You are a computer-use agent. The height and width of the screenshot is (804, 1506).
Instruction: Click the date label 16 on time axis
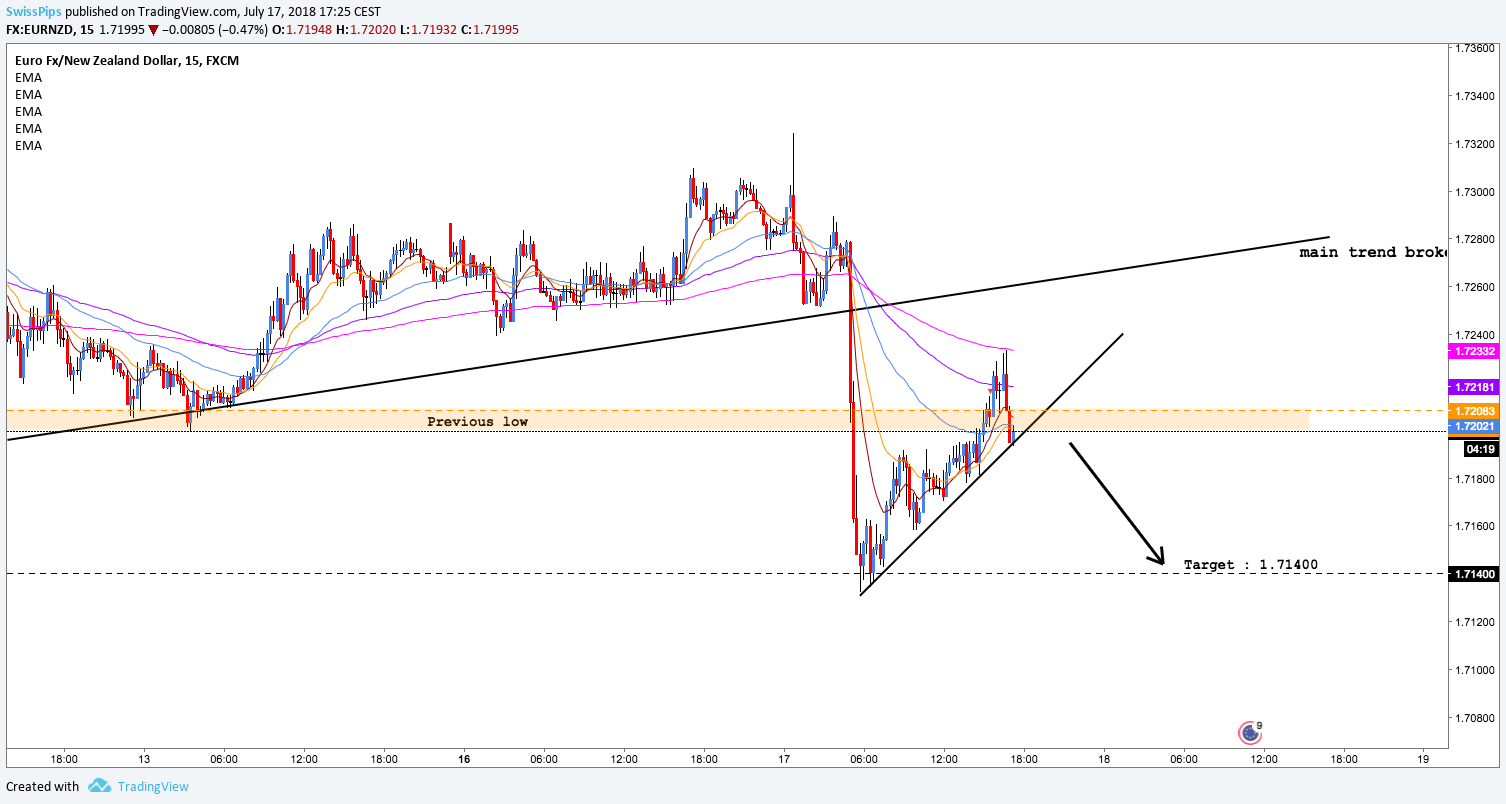(464, 759)
